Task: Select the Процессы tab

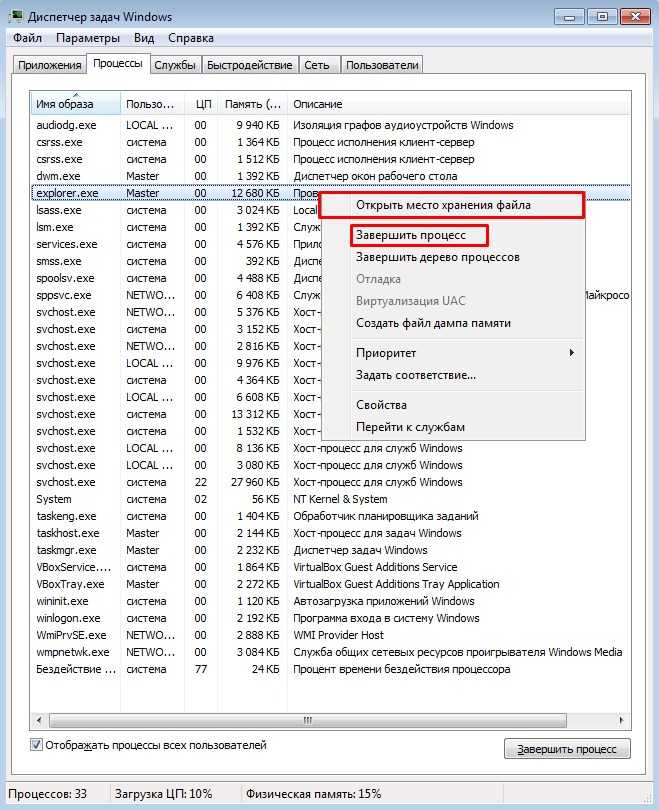Action: pyautogui.click(x=118, y=64)
